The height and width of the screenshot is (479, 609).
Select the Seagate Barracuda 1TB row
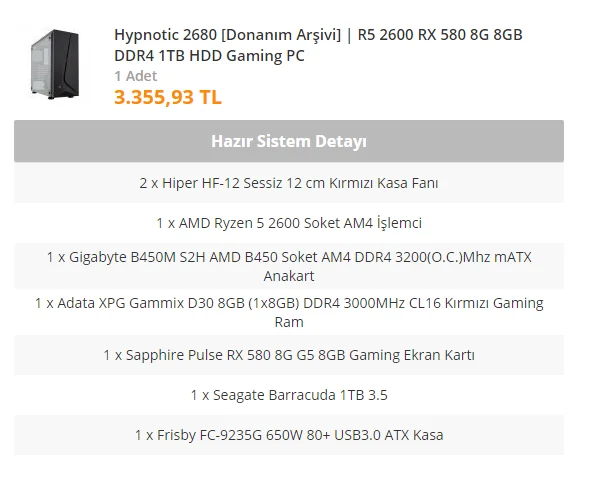click(x=288, y=395)
